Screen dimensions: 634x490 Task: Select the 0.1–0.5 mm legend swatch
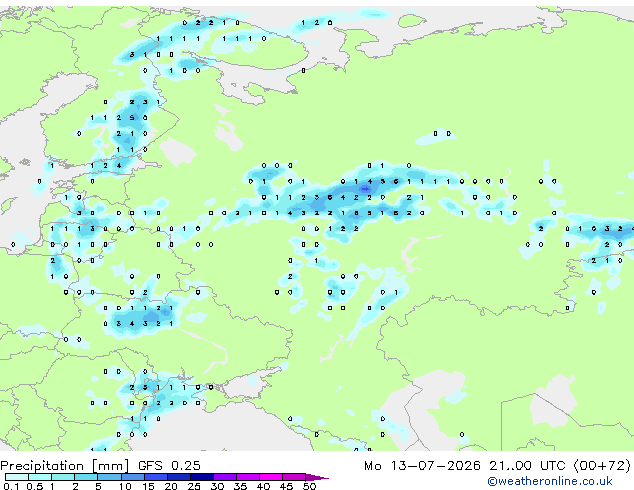click(x=17, y=477)
